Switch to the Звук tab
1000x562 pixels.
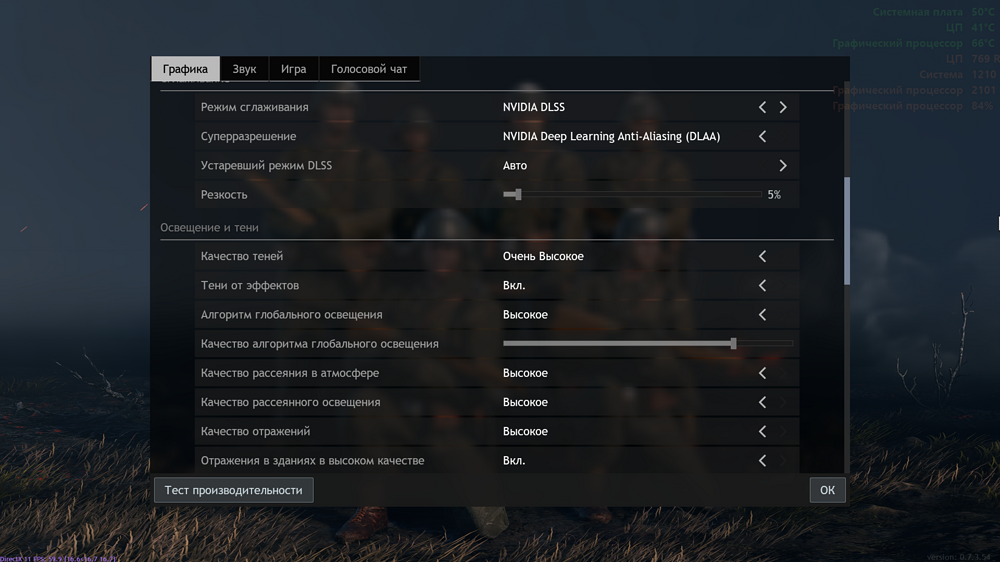pyautogui.click(x=244, y=69)
